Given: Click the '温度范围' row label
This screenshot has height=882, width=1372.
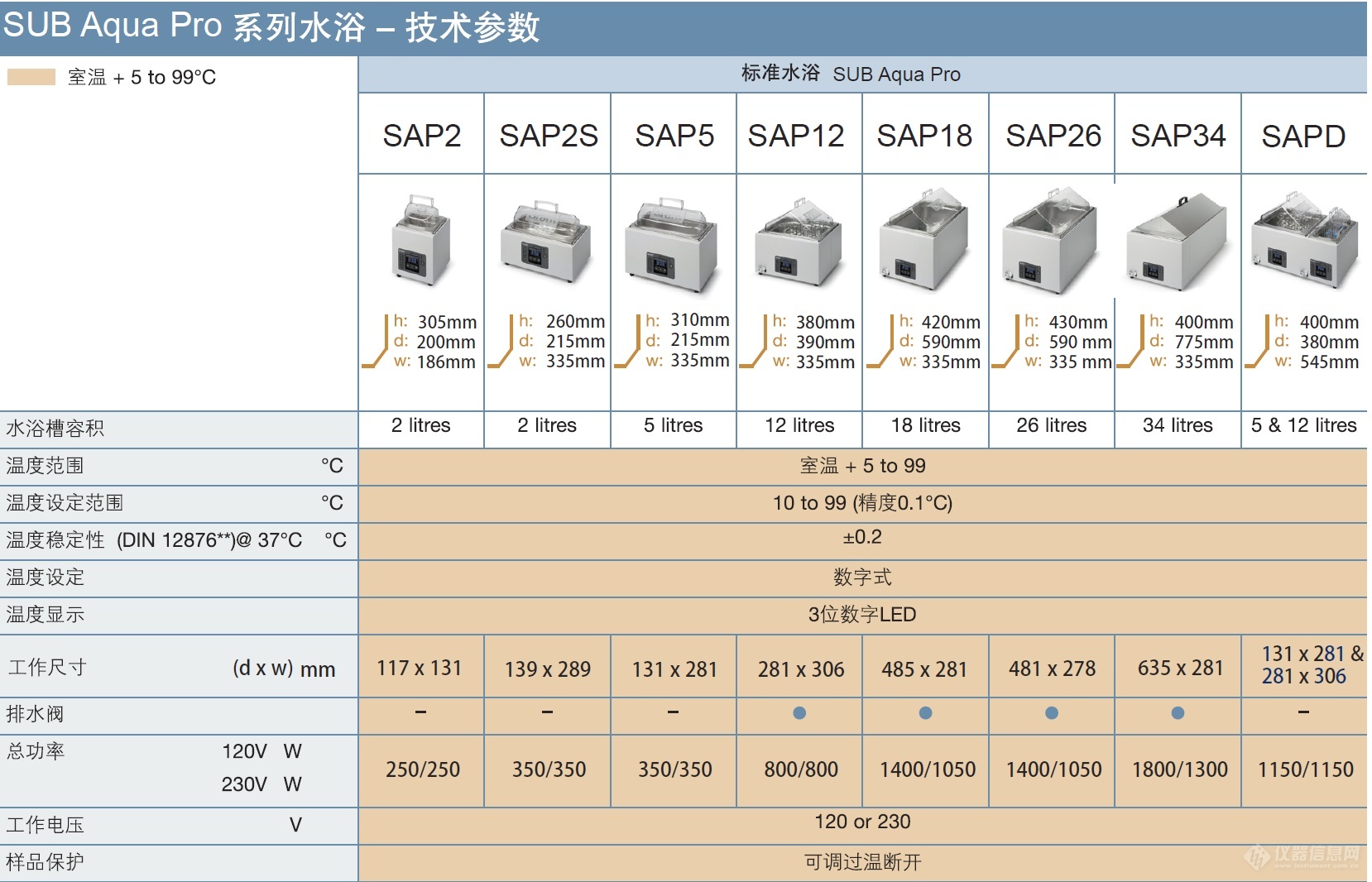Looking at the screenshot, I should (45, 466).
